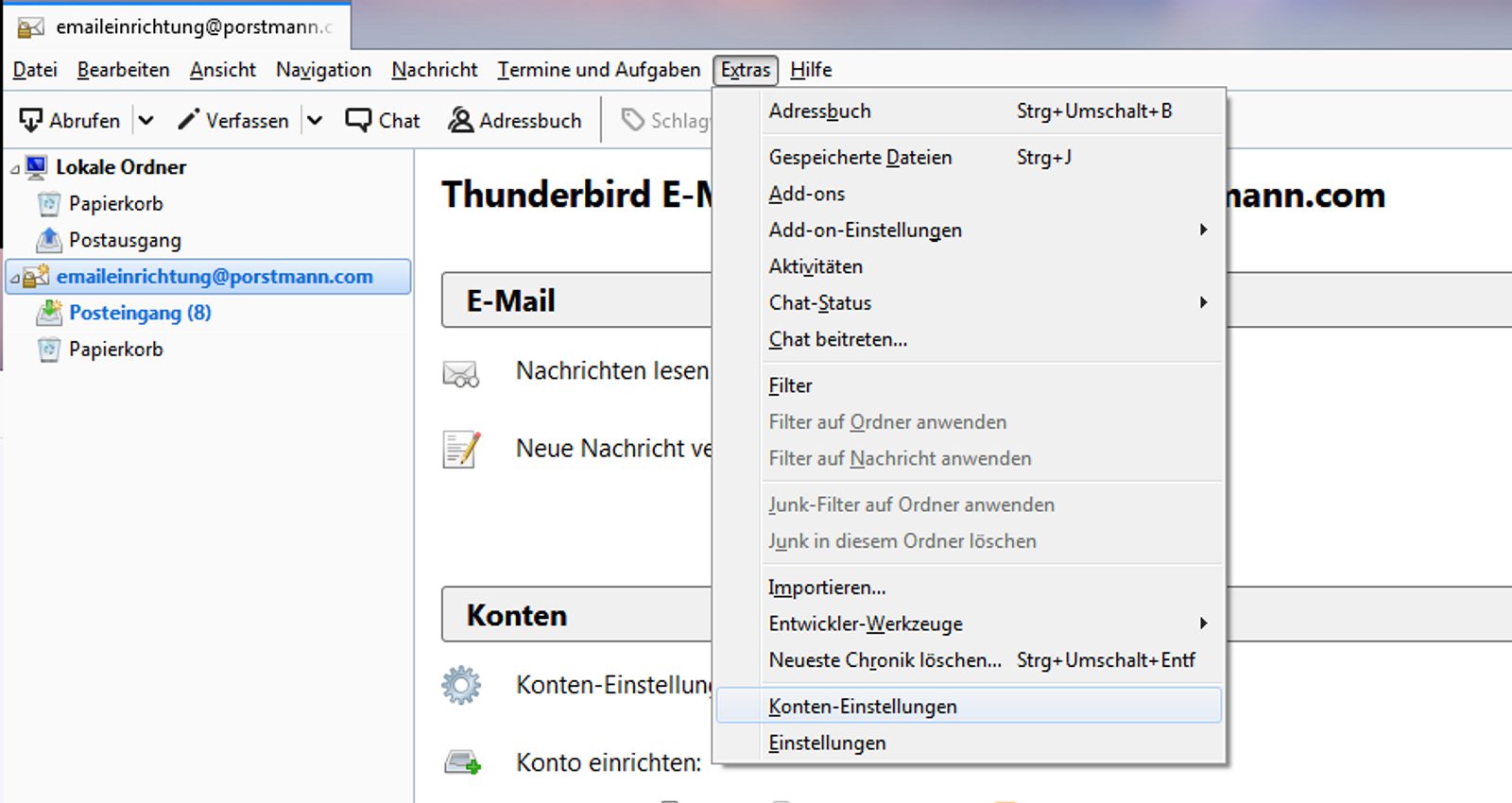
Task: Select Papierkorb under Lokale Ordner
Action: [115, 203]
